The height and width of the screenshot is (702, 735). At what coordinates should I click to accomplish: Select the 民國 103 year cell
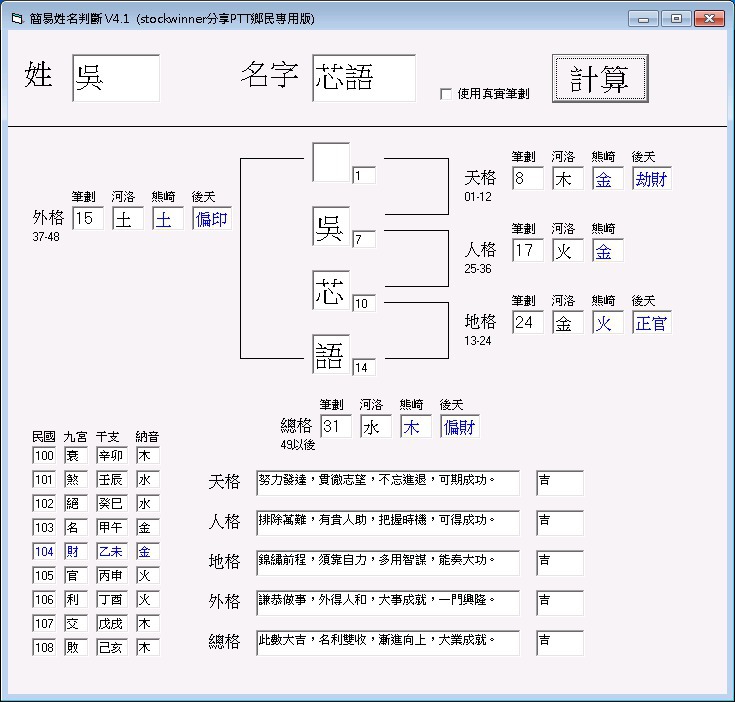click(44, 528)
